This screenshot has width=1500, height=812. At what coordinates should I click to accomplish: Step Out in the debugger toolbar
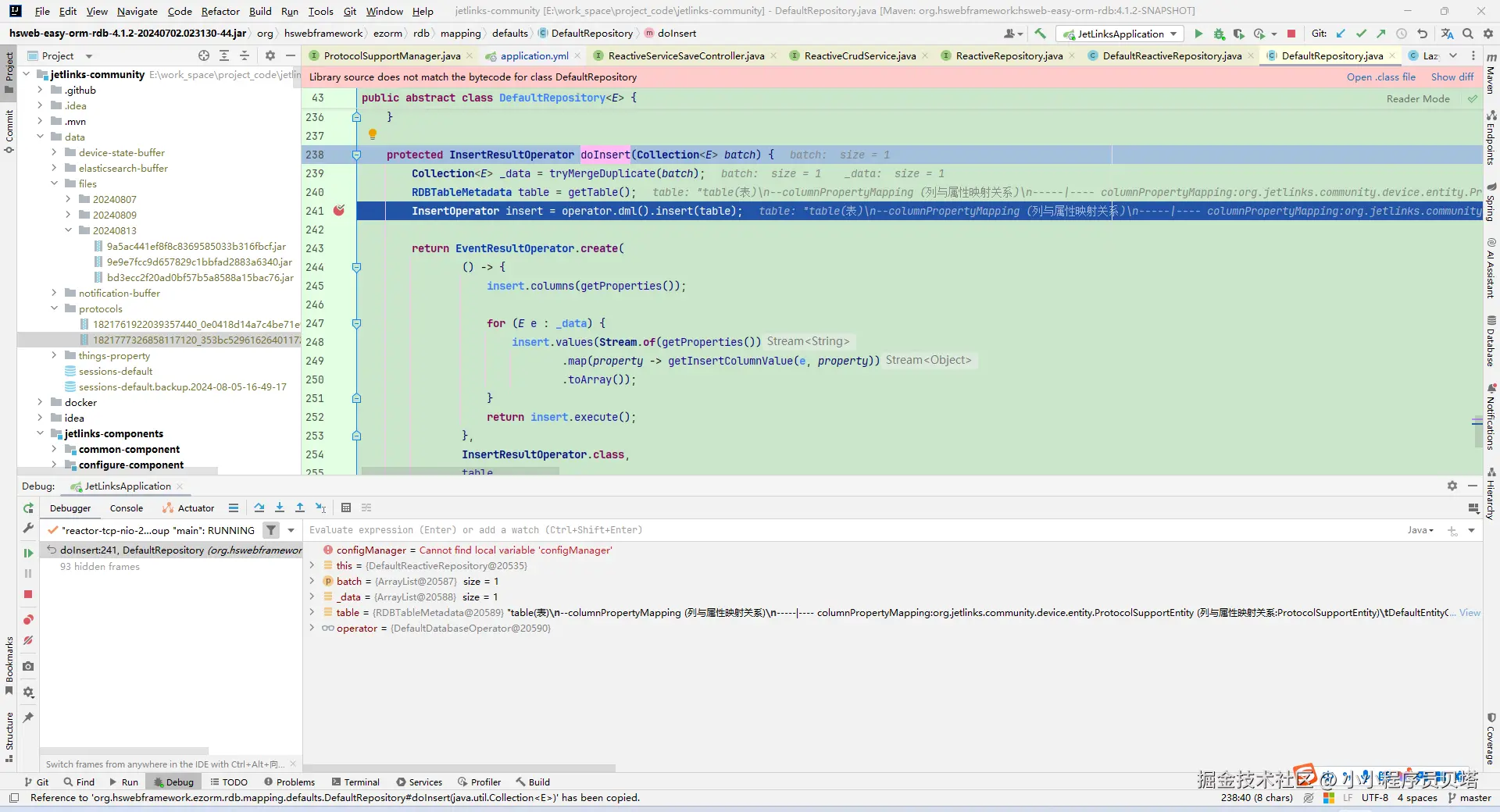pos(300,507)
